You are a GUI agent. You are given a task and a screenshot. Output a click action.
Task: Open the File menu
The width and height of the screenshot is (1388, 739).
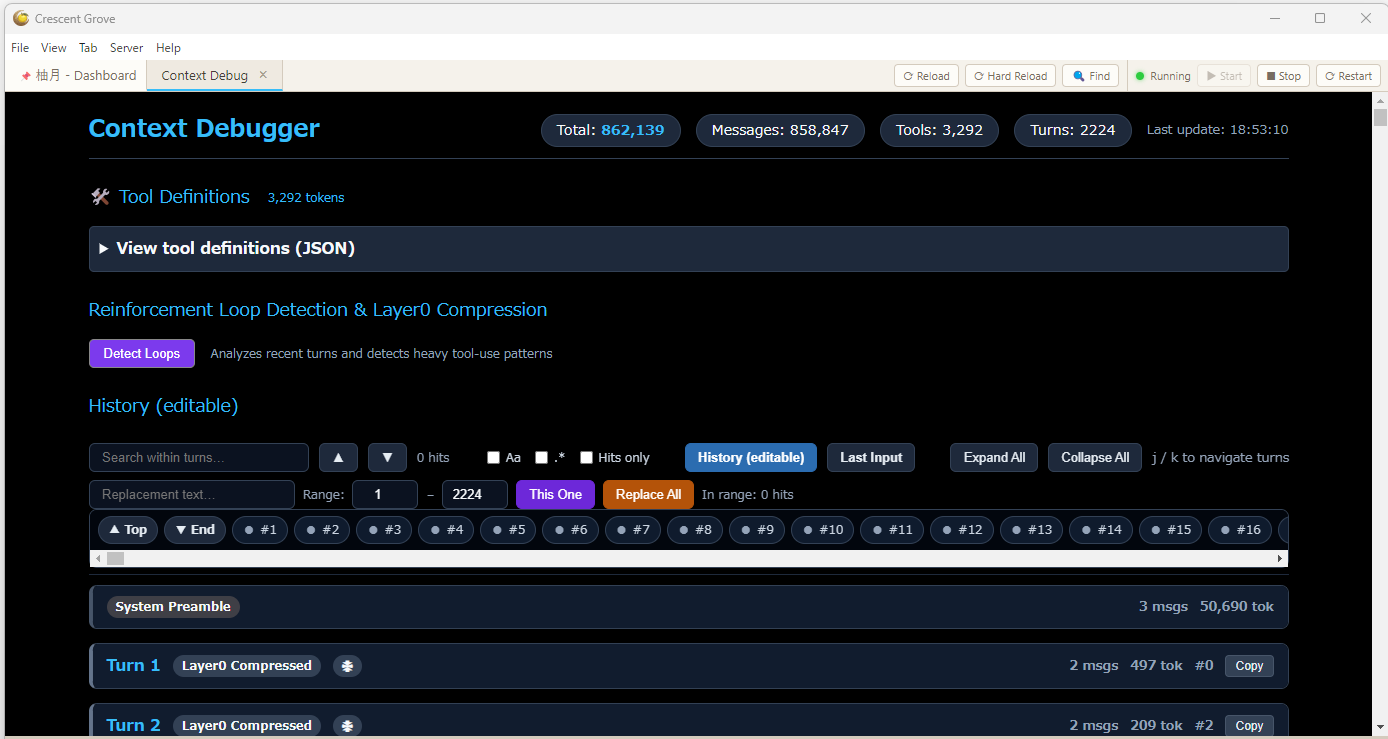click(x=20, y=48)
